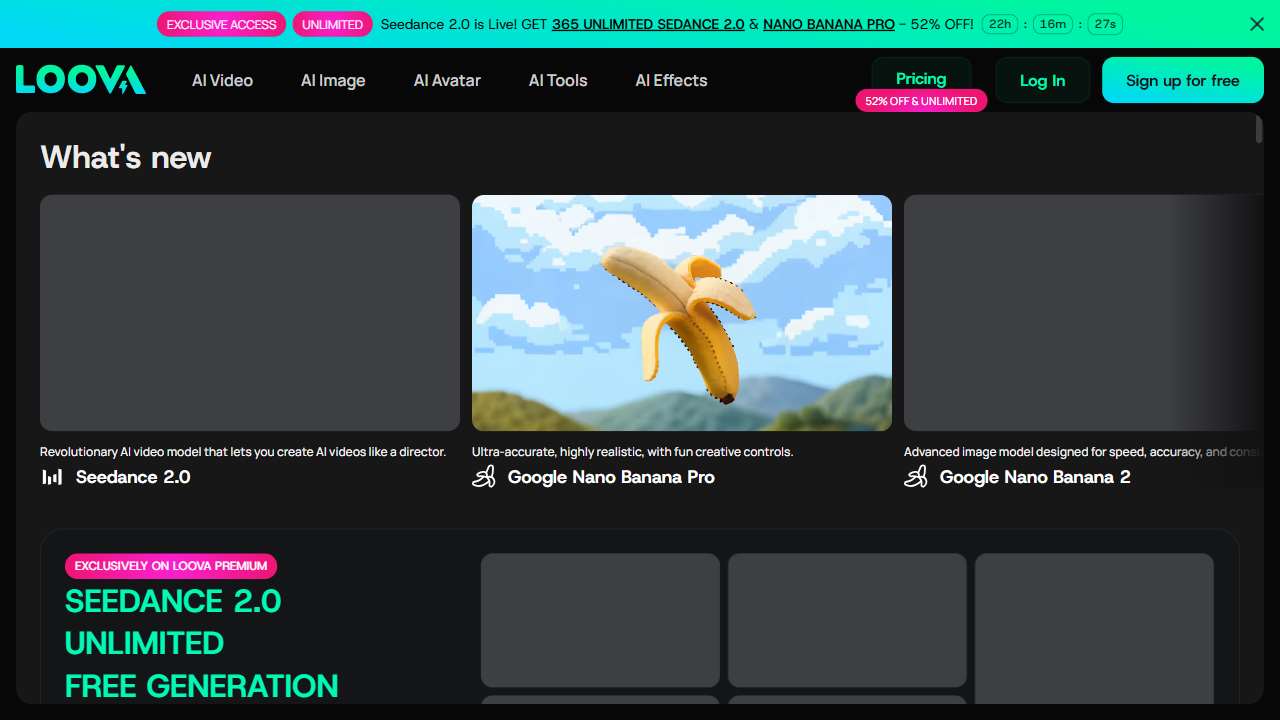Click the page's vertical scrollbar thumb
This screenshot has width=1280, height=720.
(x=1259, y=130)
